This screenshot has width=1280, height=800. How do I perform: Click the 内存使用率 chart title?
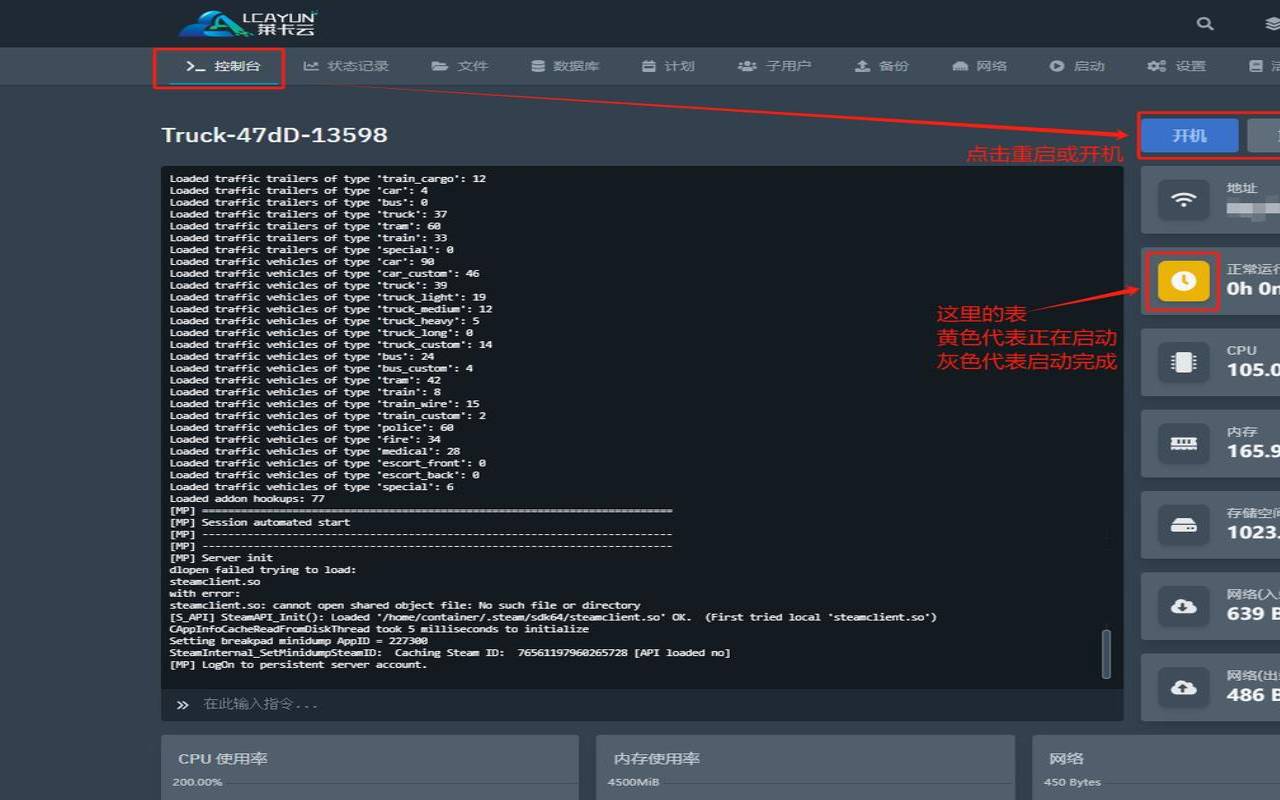pos(656,759)
